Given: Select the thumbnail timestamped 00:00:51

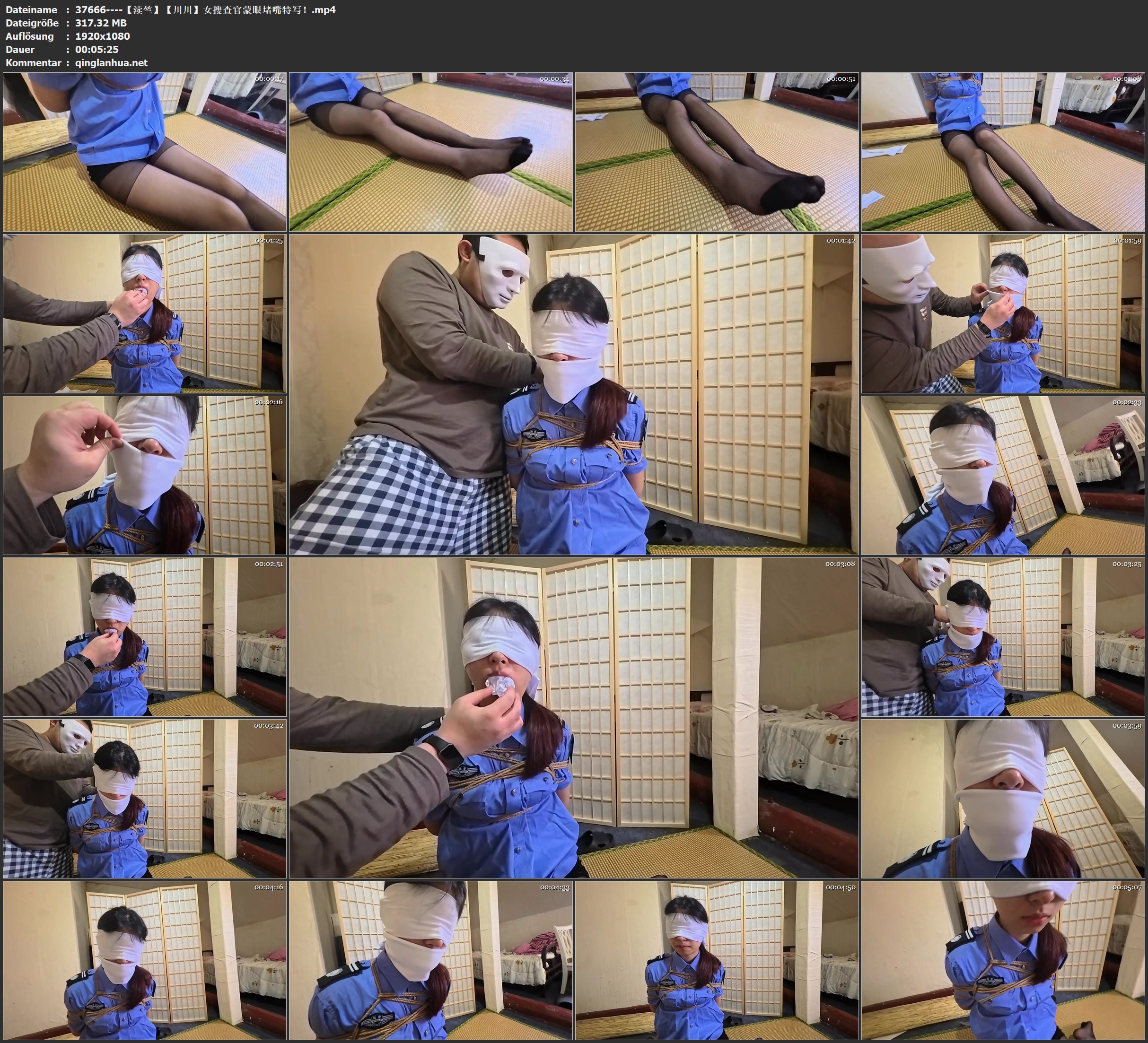Looking at the screenshot, I should (717, 151).
